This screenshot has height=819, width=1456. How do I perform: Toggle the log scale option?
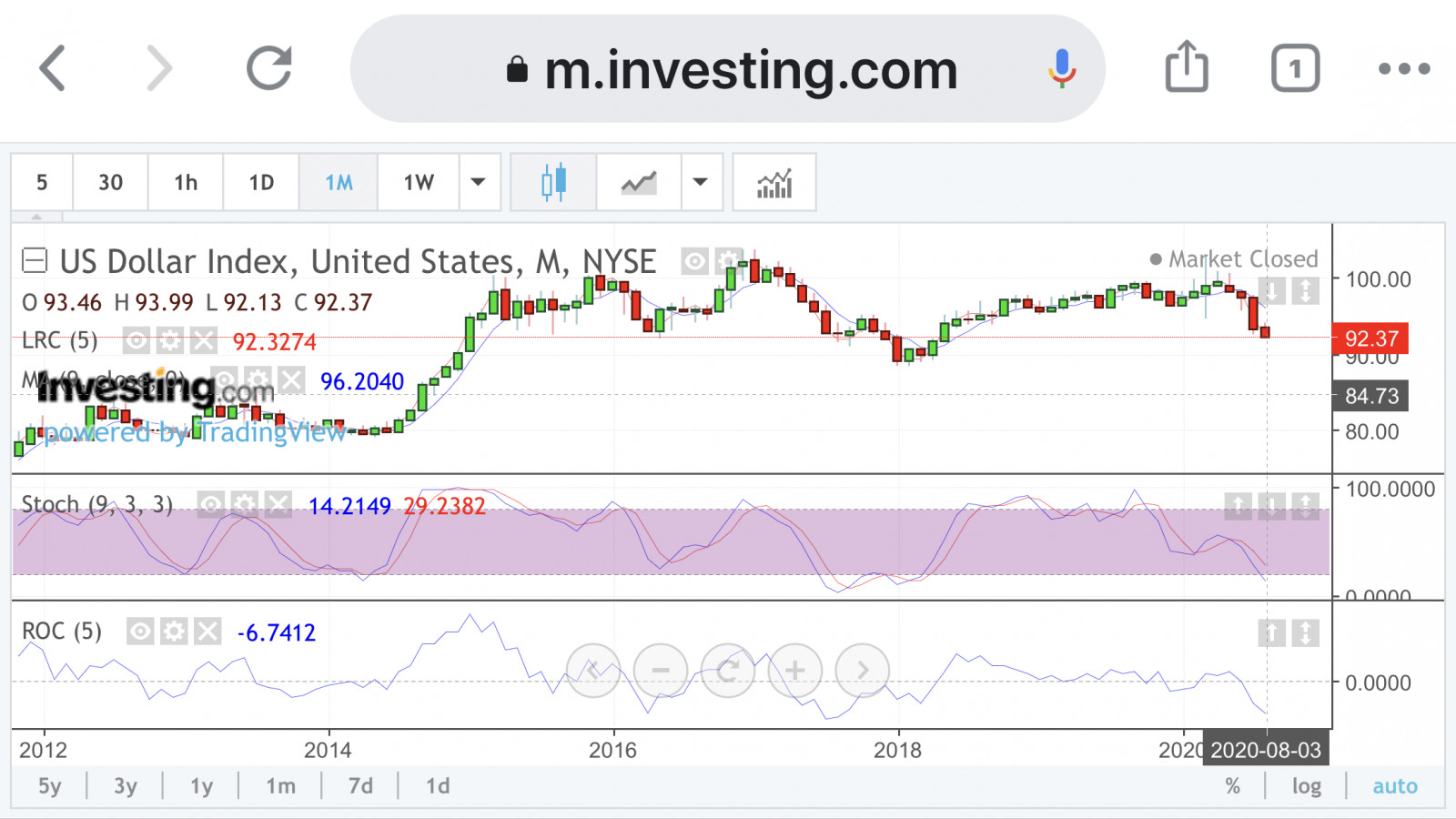1306,786
